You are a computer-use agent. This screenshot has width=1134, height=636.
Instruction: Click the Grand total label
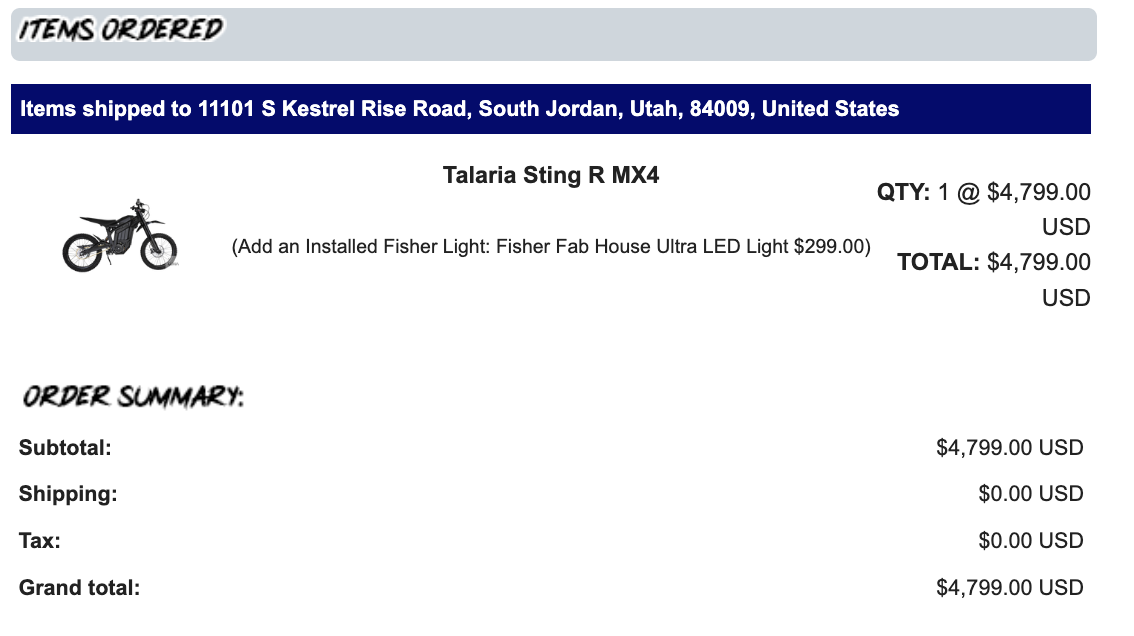coord(80,588)
